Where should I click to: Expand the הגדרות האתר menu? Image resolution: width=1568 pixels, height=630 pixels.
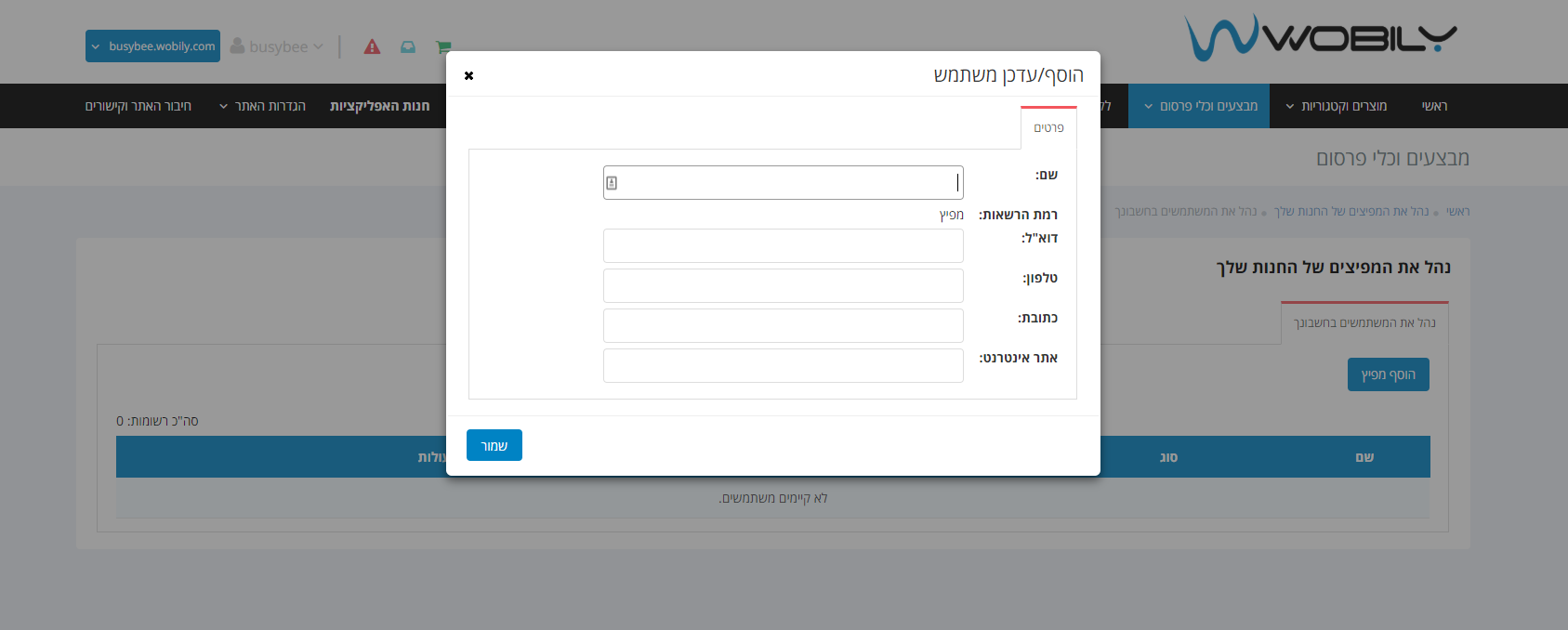263,106
